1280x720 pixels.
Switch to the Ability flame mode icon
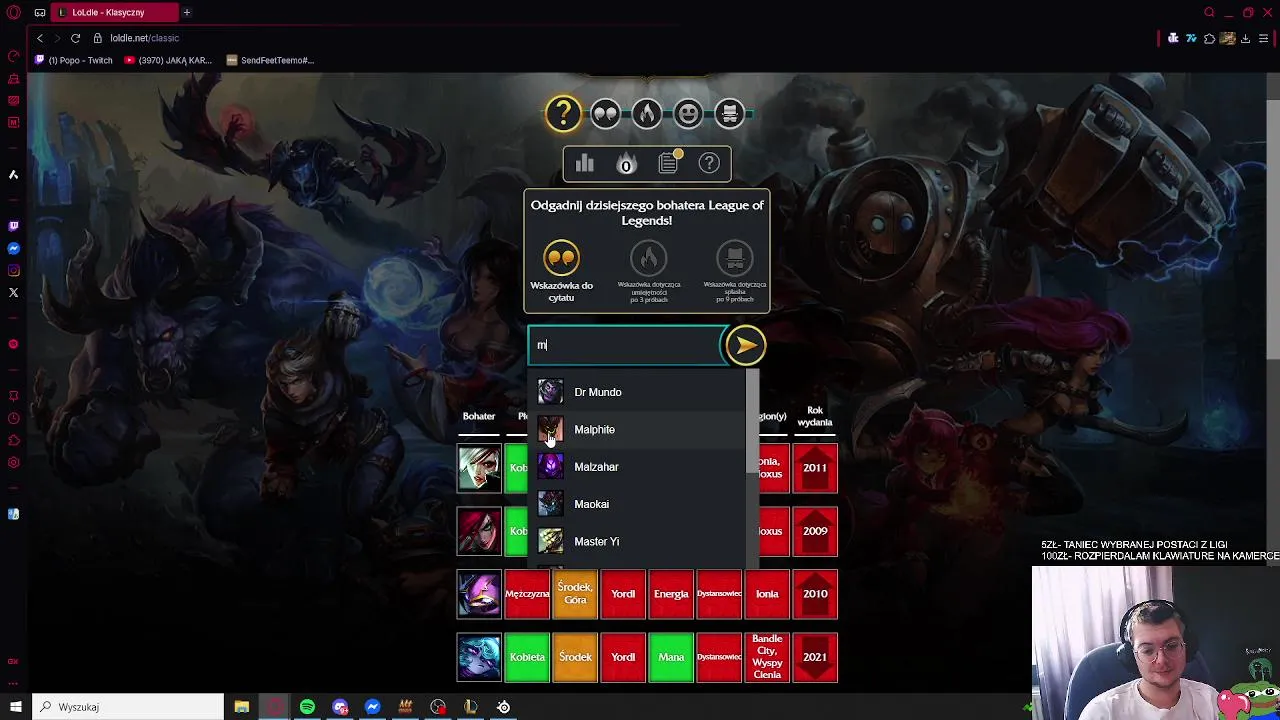[x=647, y=114]
